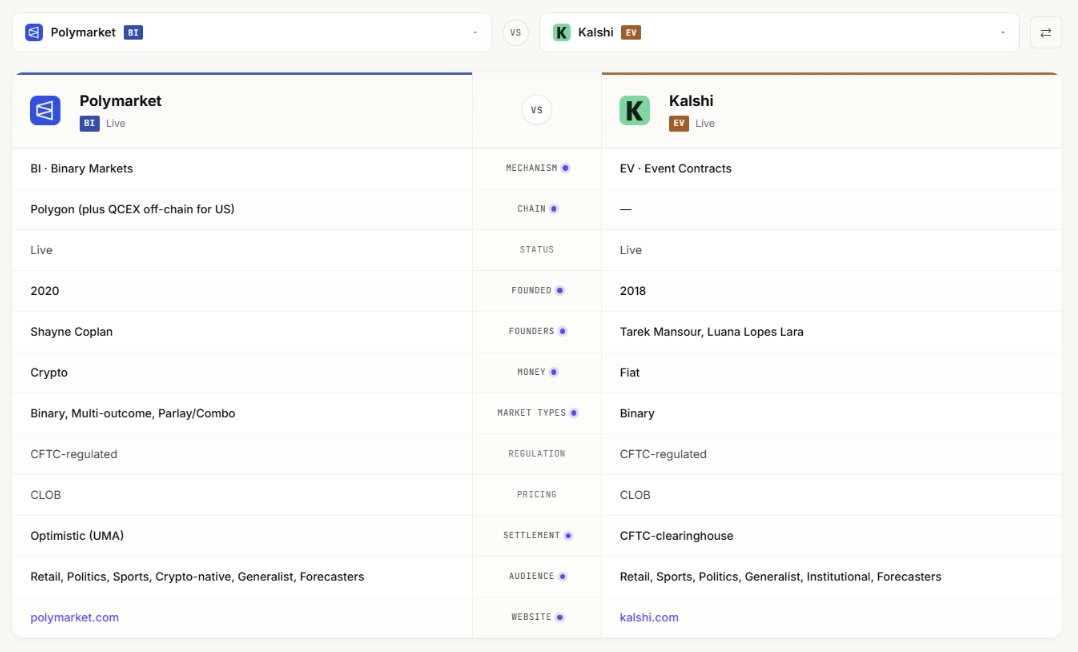Click the Polymarket heading in the card
The height and width of the screenshot is (652, 1078).
[120, 101]
